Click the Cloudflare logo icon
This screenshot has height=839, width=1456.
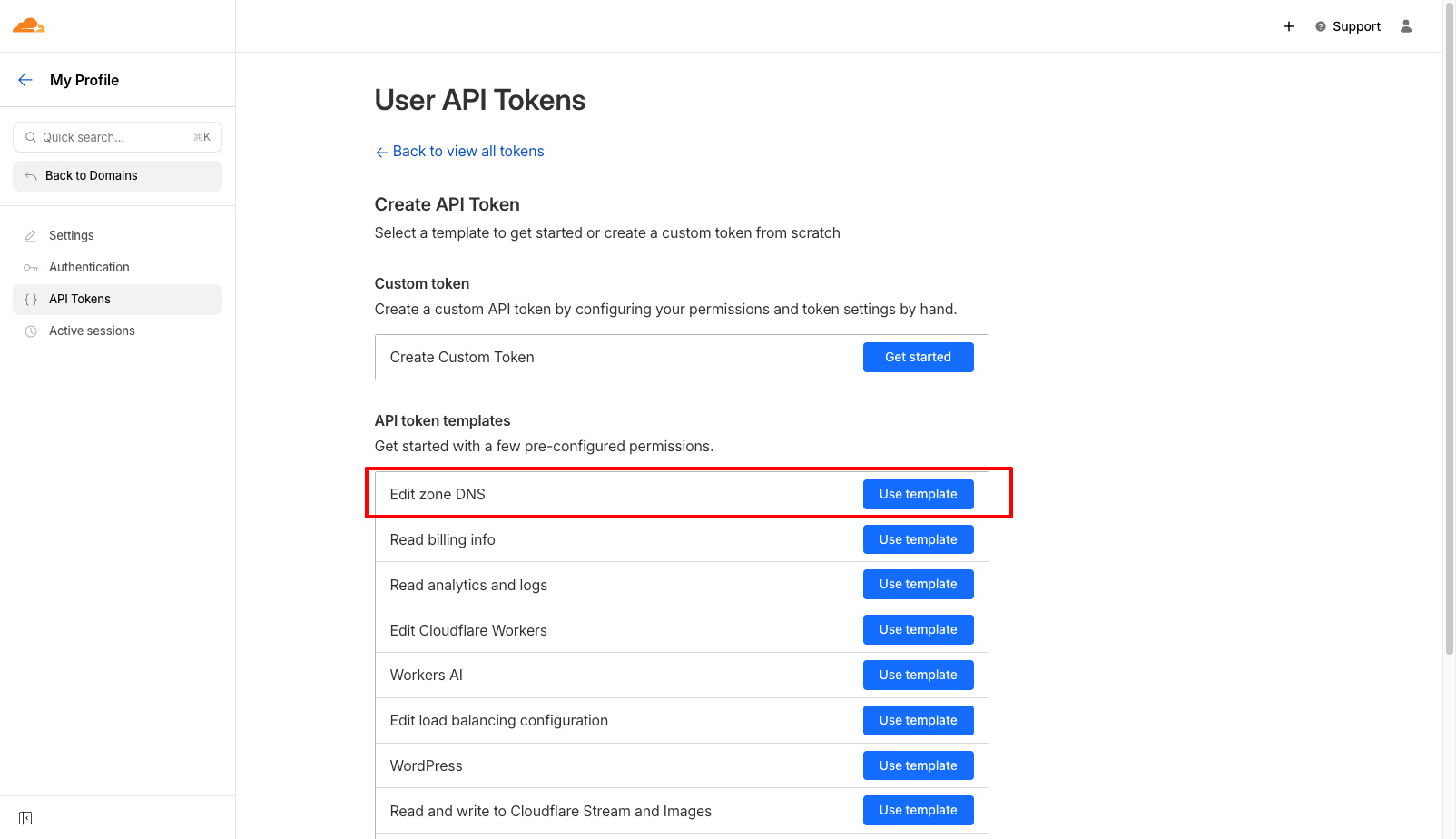point(28,25)
